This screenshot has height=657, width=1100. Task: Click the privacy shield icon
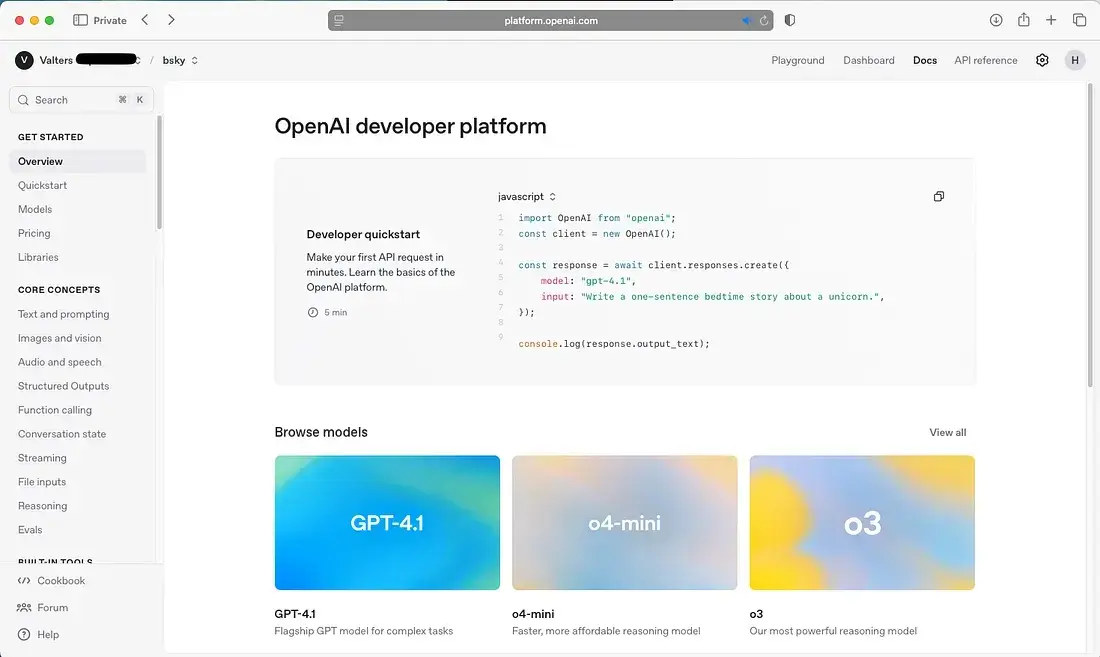click(789, 20)
